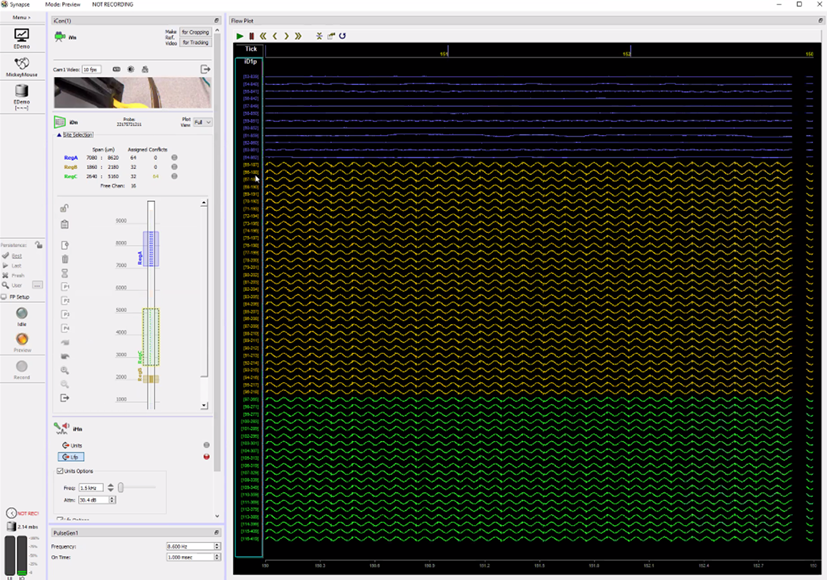827x580 pixels.
Task: Switch runtime mode to Preview
Action: [21, 340]
